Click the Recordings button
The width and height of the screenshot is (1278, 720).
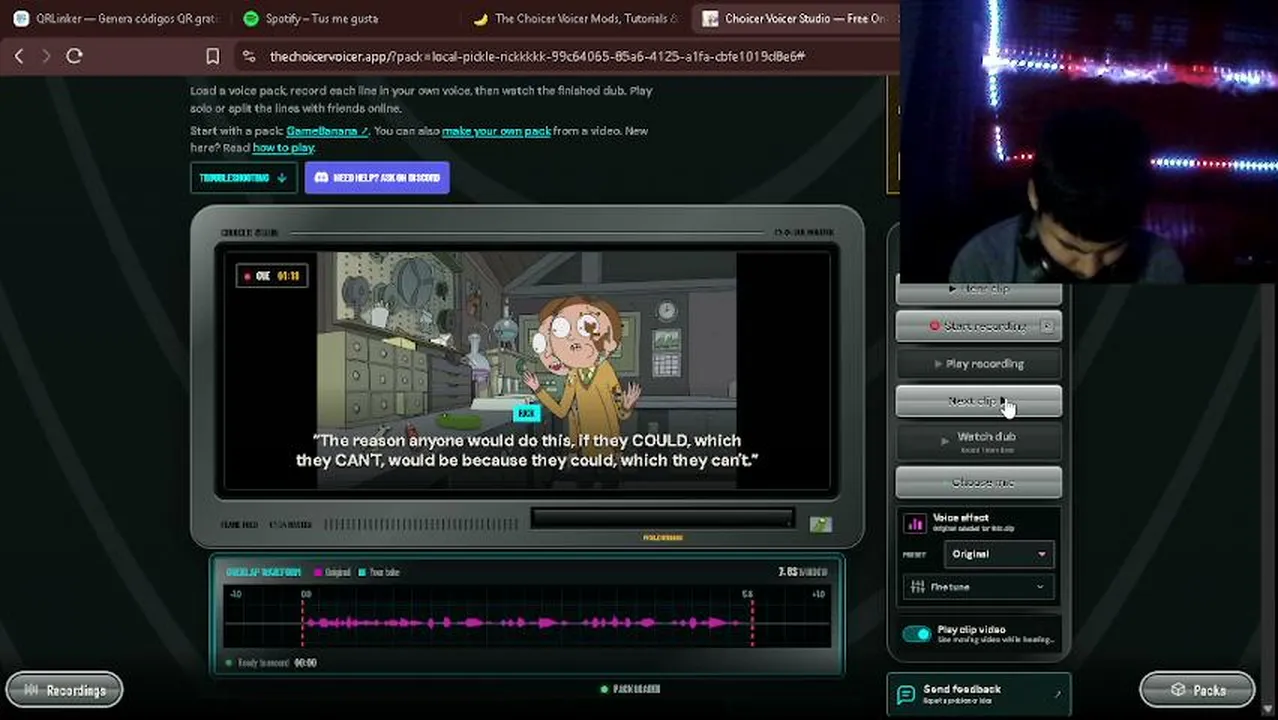point(64,690)
